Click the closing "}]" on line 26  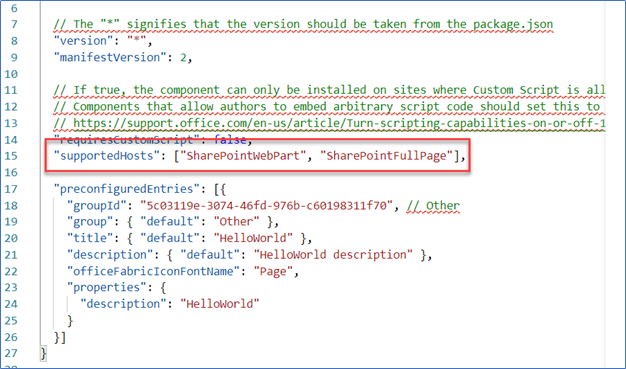tap(60, 337)
